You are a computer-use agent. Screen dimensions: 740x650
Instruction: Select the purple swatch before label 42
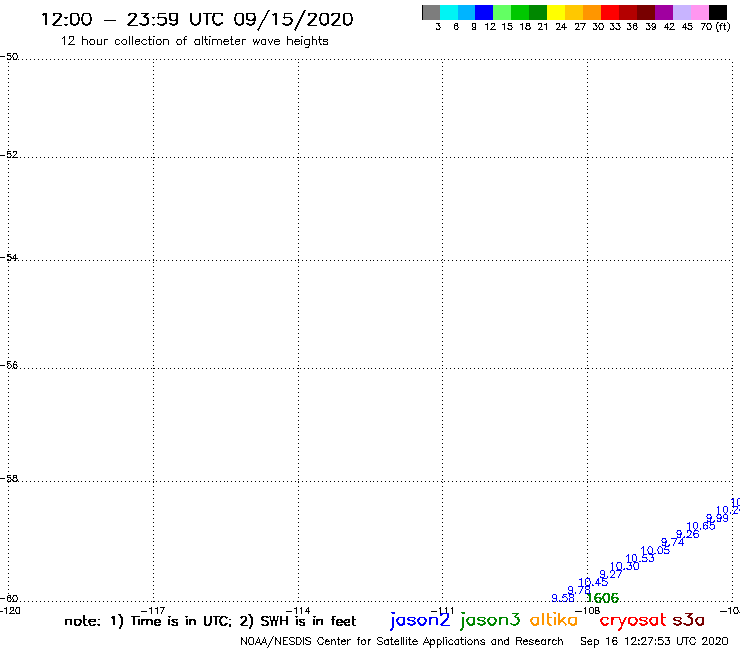[664, 12]
